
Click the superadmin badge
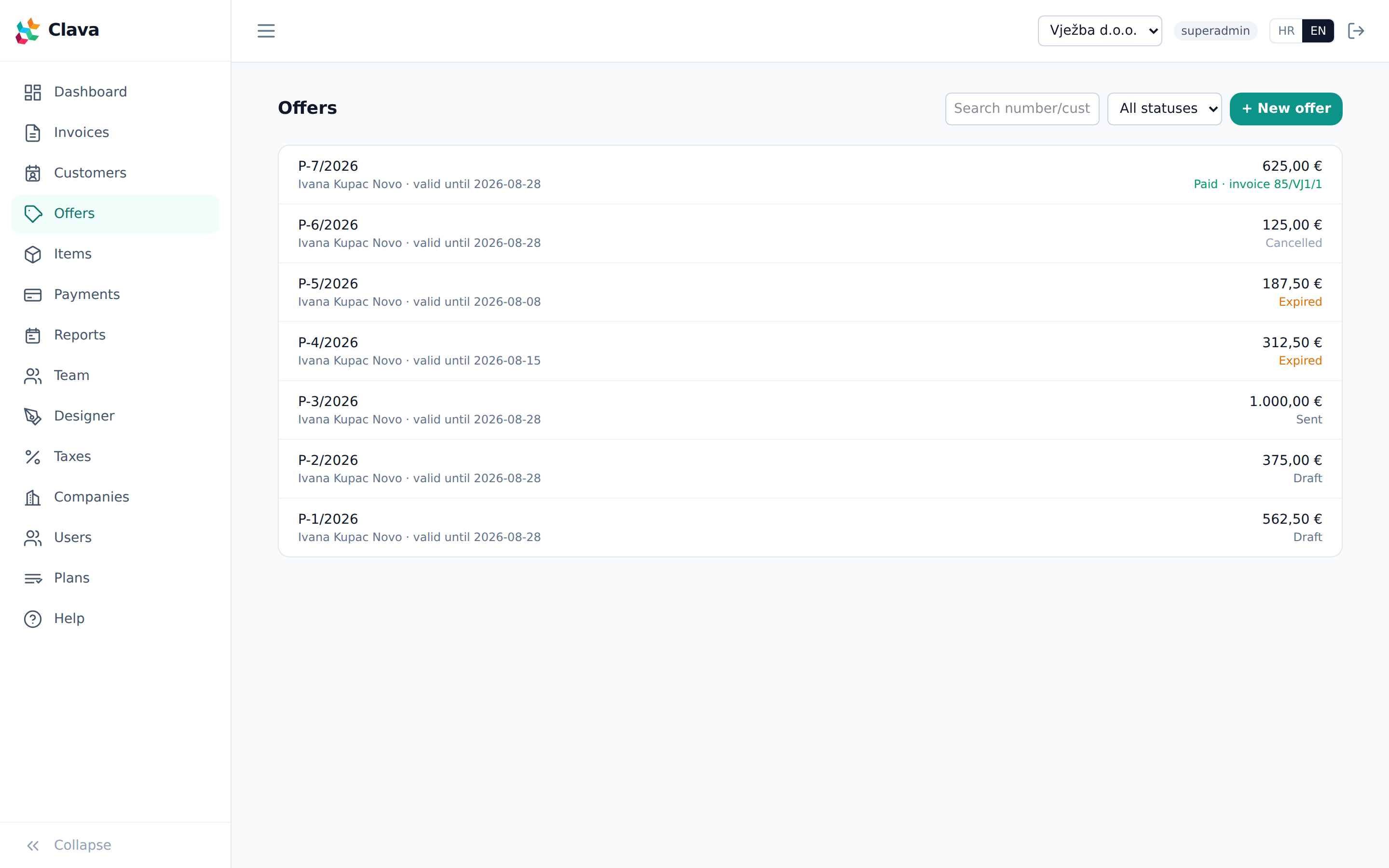point(1215,30)
